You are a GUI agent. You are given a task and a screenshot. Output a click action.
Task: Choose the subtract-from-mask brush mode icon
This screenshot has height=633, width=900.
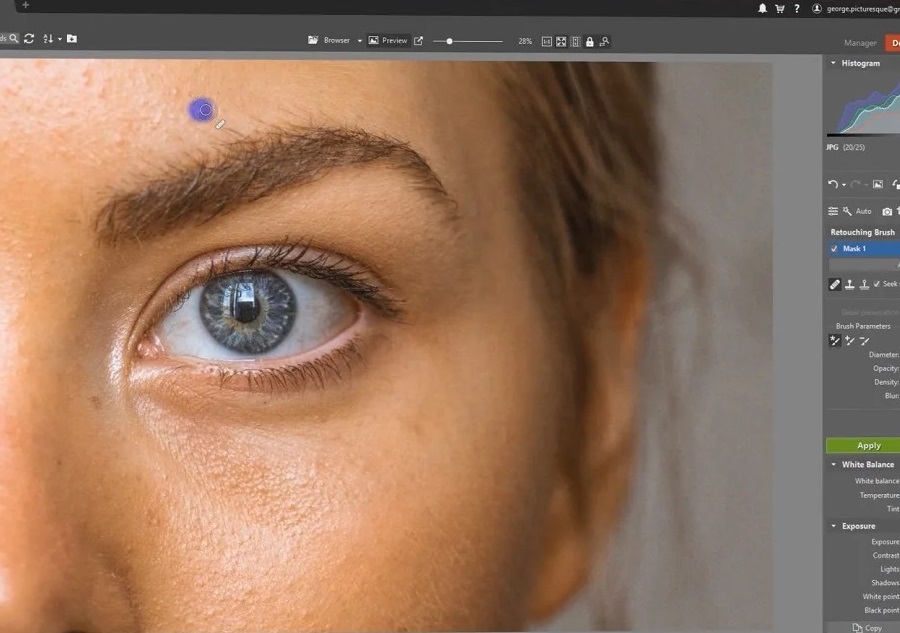point(864,341)
